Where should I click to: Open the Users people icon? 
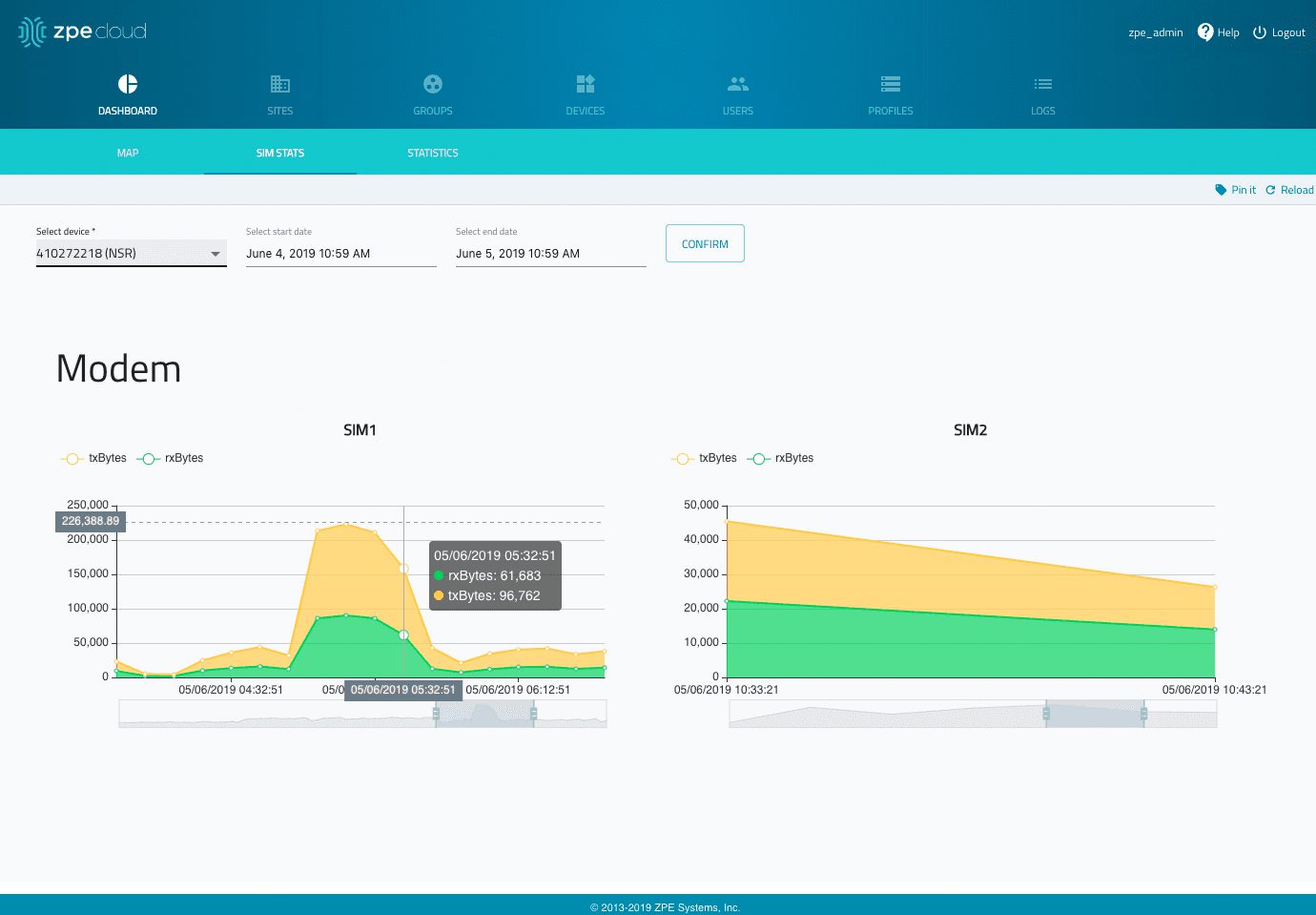[738, 85]
